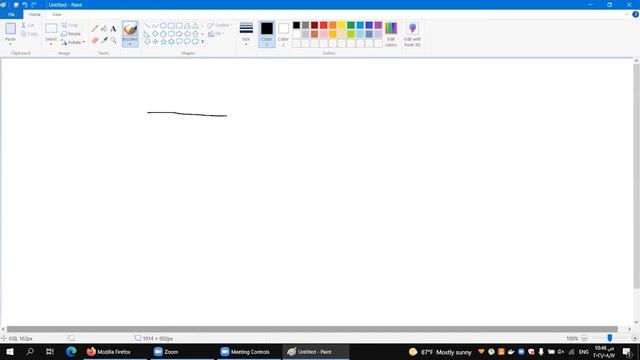This screenshot has width=640, height=360.
Task: Click the Mostly sunny weather widget
Action: pos(440,352)
